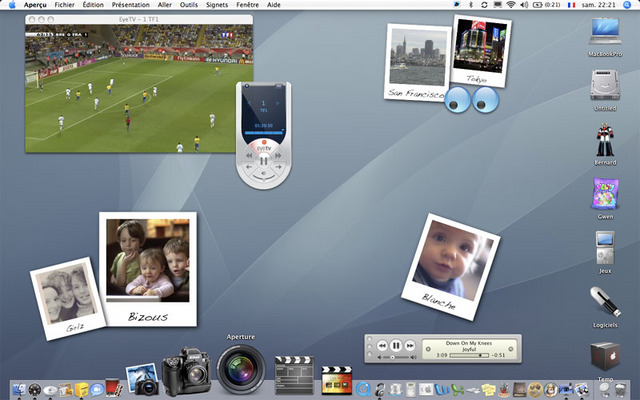Click the iTunes song progress bar
Image resolution: width=640 pixels, height=400 pixels.
click(469, 355)
